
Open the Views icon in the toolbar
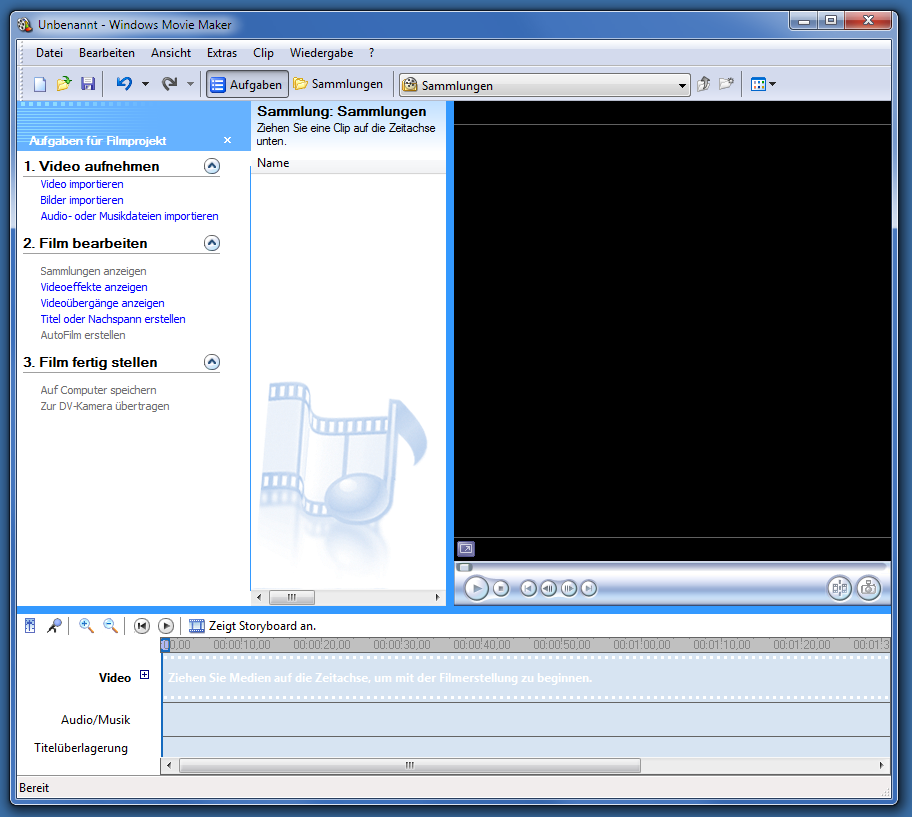758,84
